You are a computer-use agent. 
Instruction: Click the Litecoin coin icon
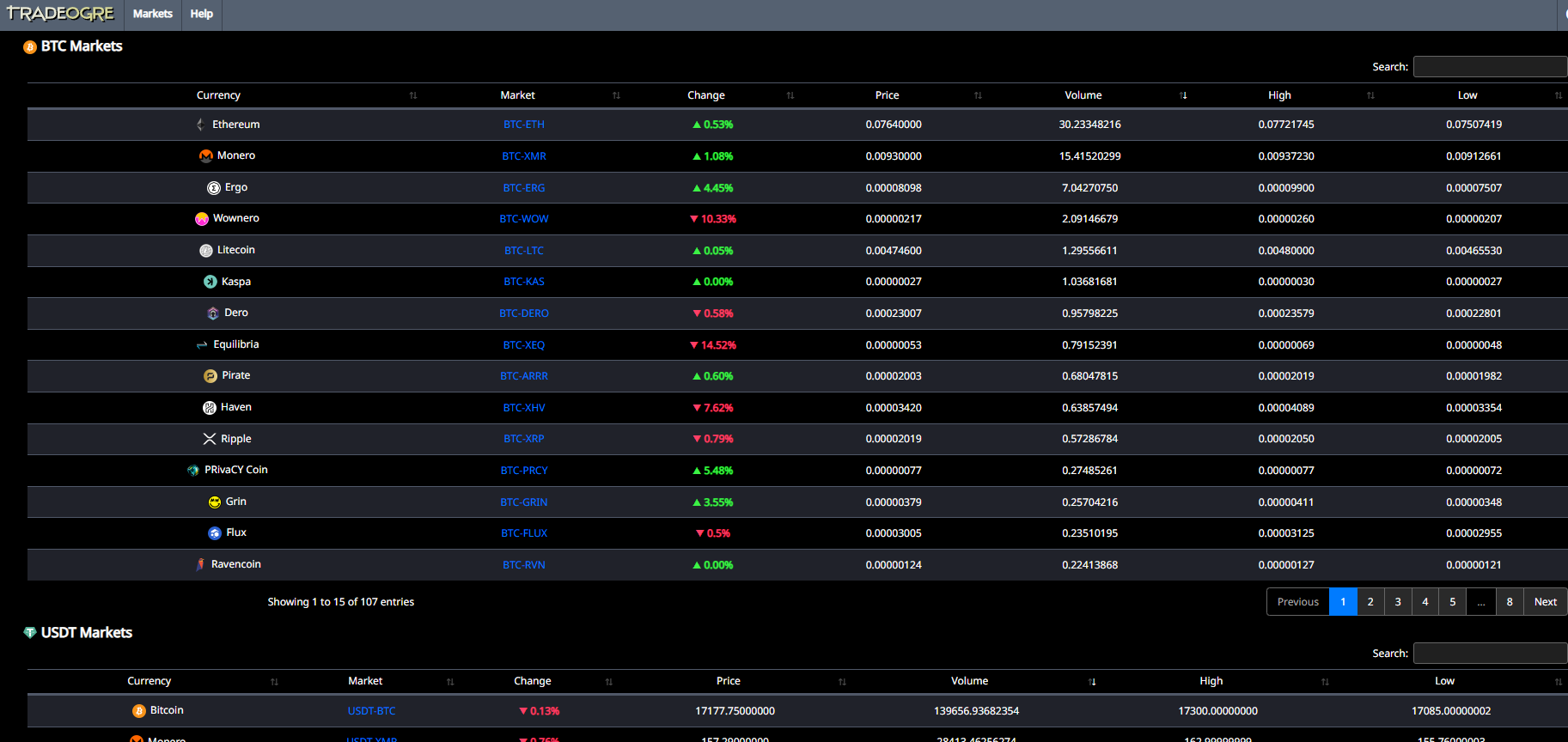pyautogui.click(x=206, y=250)
